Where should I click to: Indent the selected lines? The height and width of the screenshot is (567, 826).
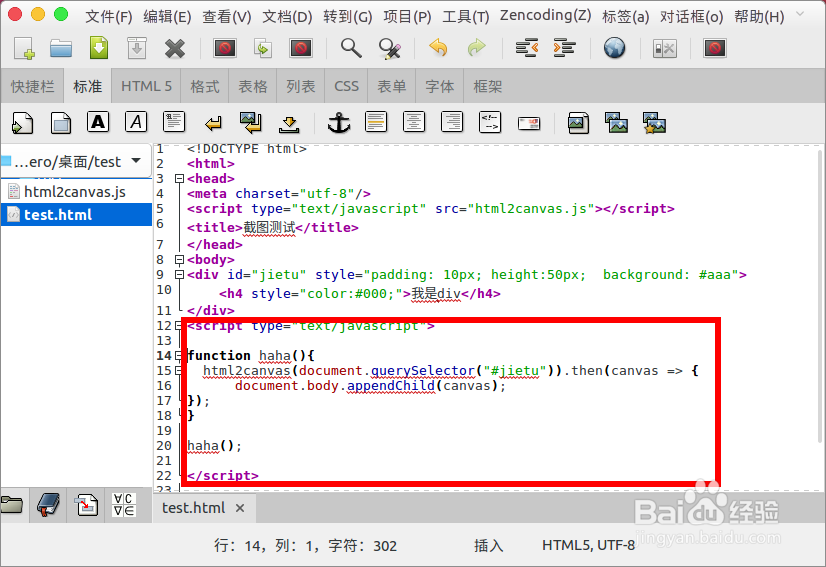tap(564, 48)
